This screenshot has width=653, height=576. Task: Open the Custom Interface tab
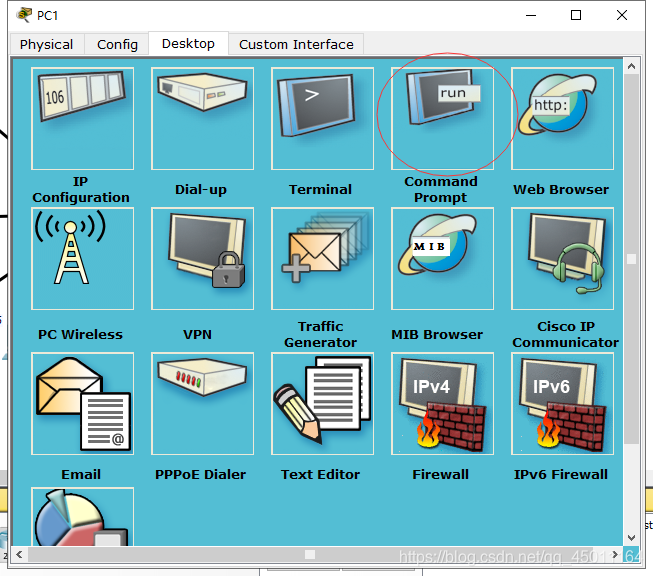[296, 44]
